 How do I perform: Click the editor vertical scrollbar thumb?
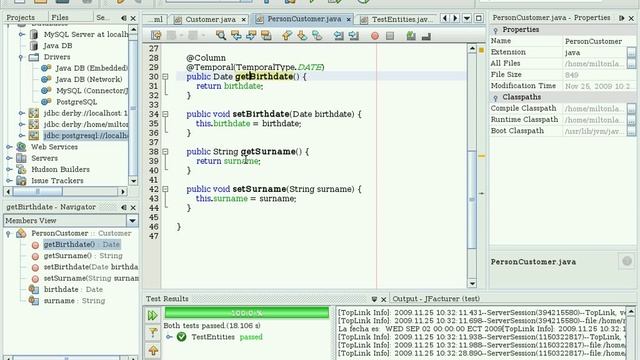472,199
